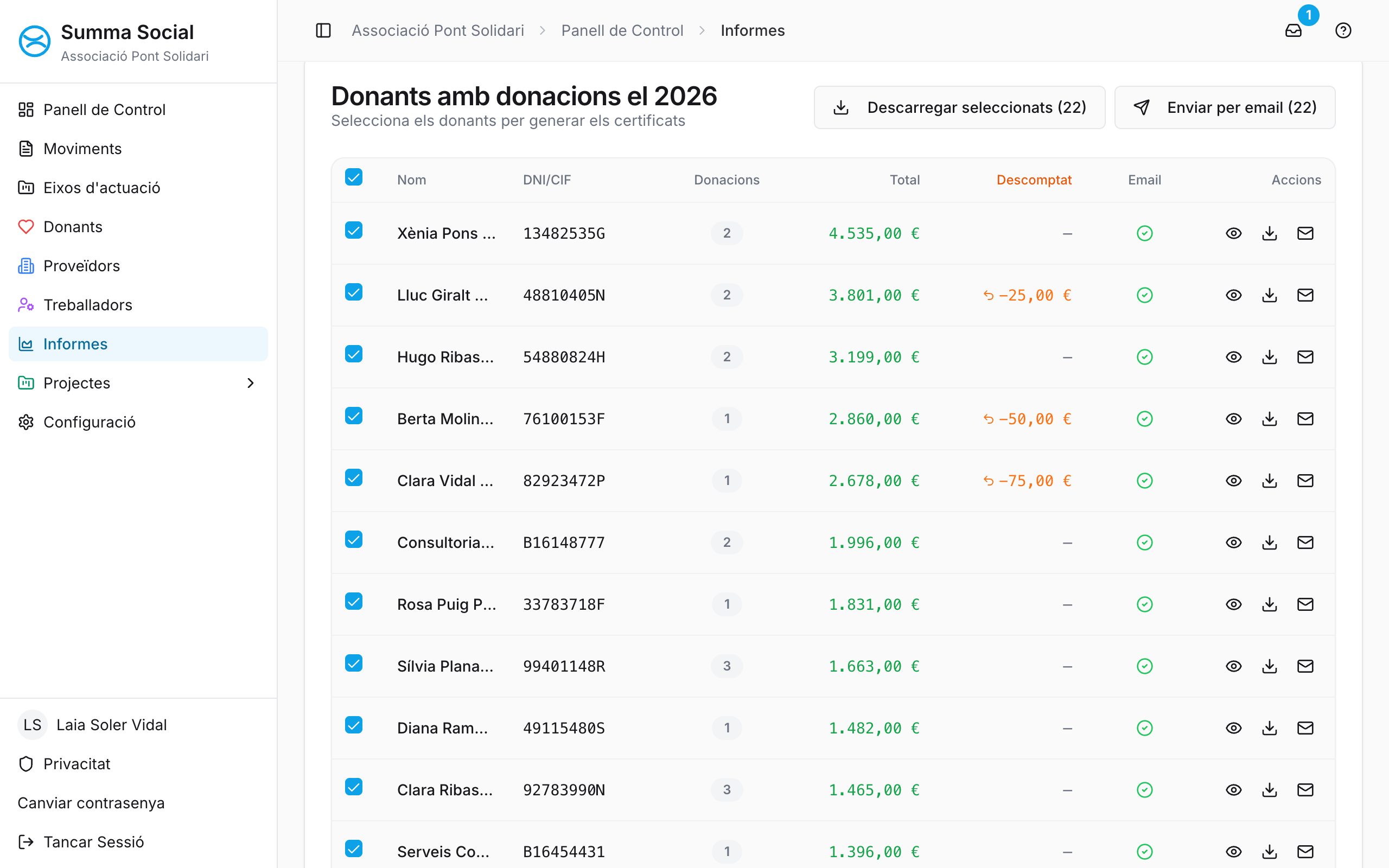
Task: Expand the Projectes submenu chevron
Action: (x=250, y=383)
